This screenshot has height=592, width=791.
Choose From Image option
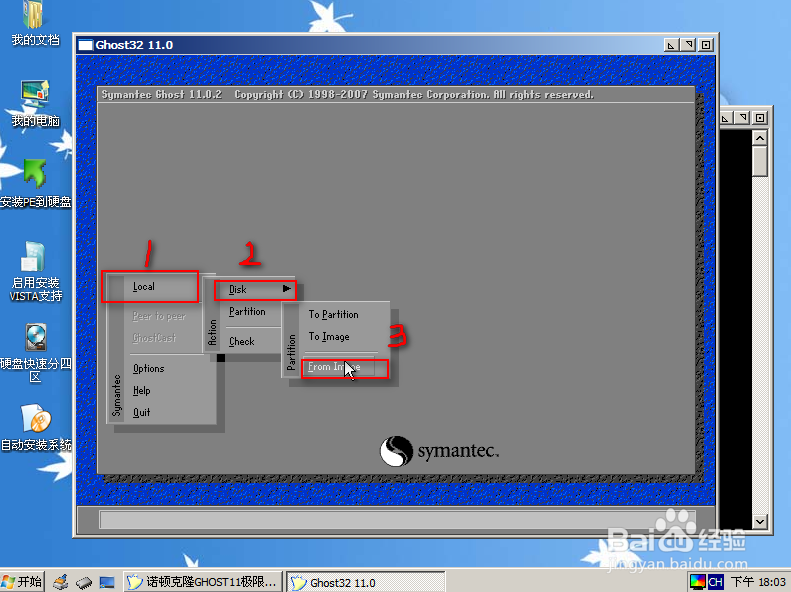[x=338, y=368]
